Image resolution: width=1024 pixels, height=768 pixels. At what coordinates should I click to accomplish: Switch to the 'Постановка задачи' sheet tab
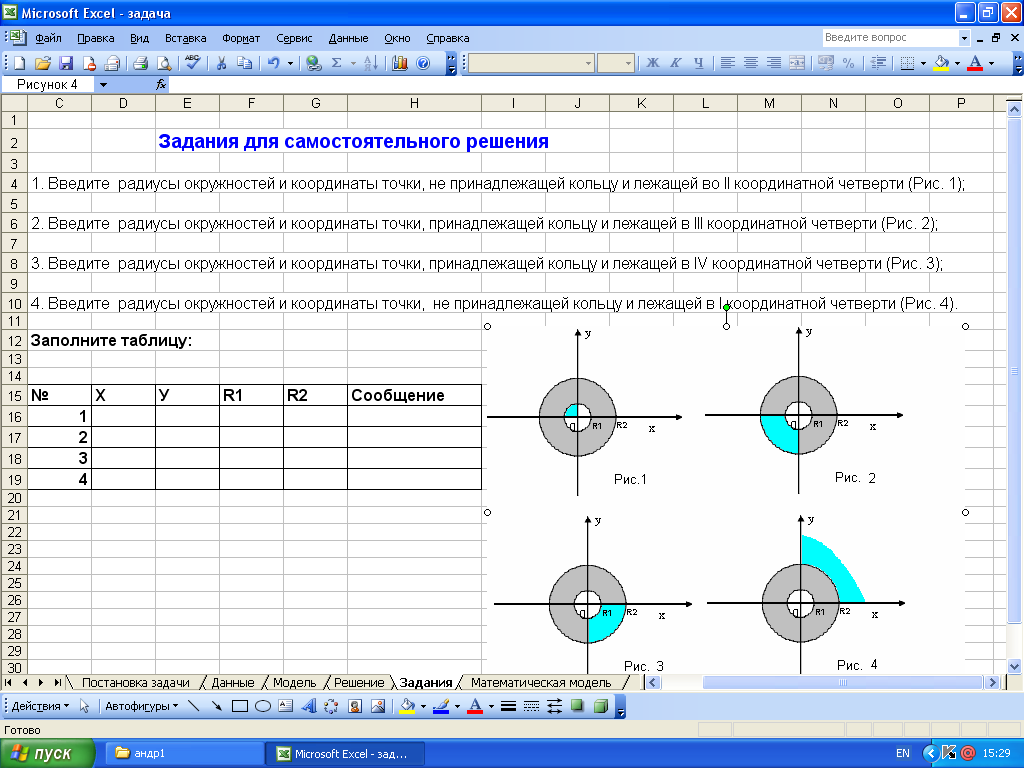[x=136, y=682]
